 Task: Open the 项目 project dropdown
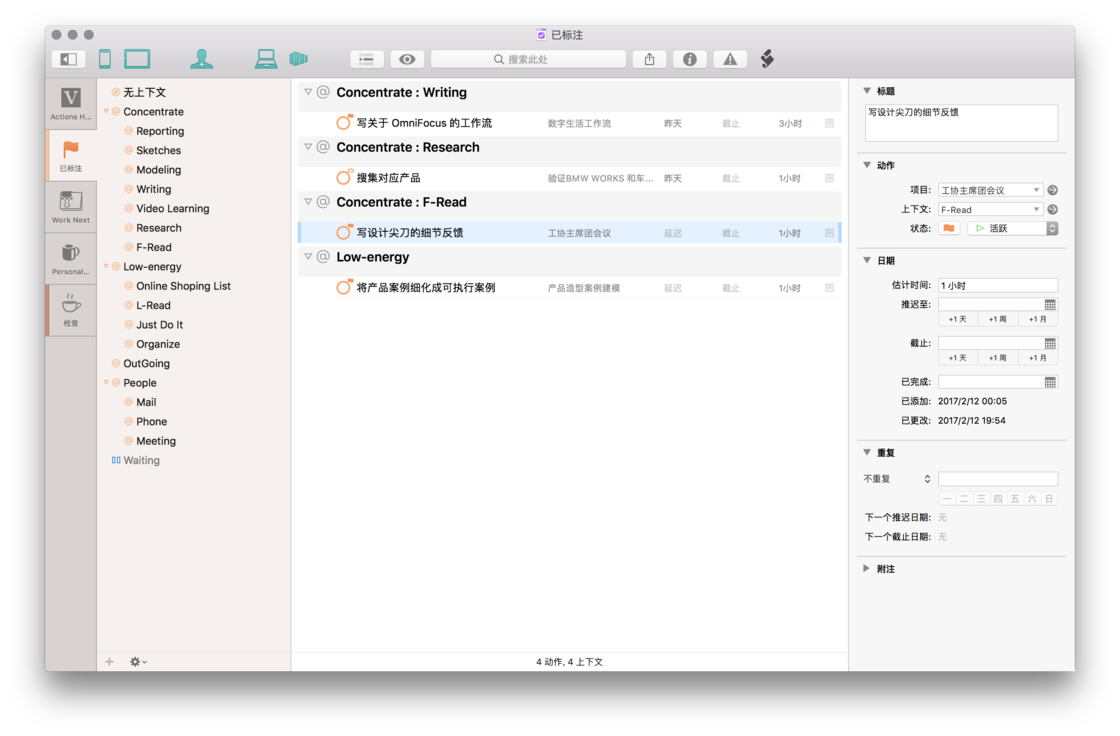click(990, 190)
